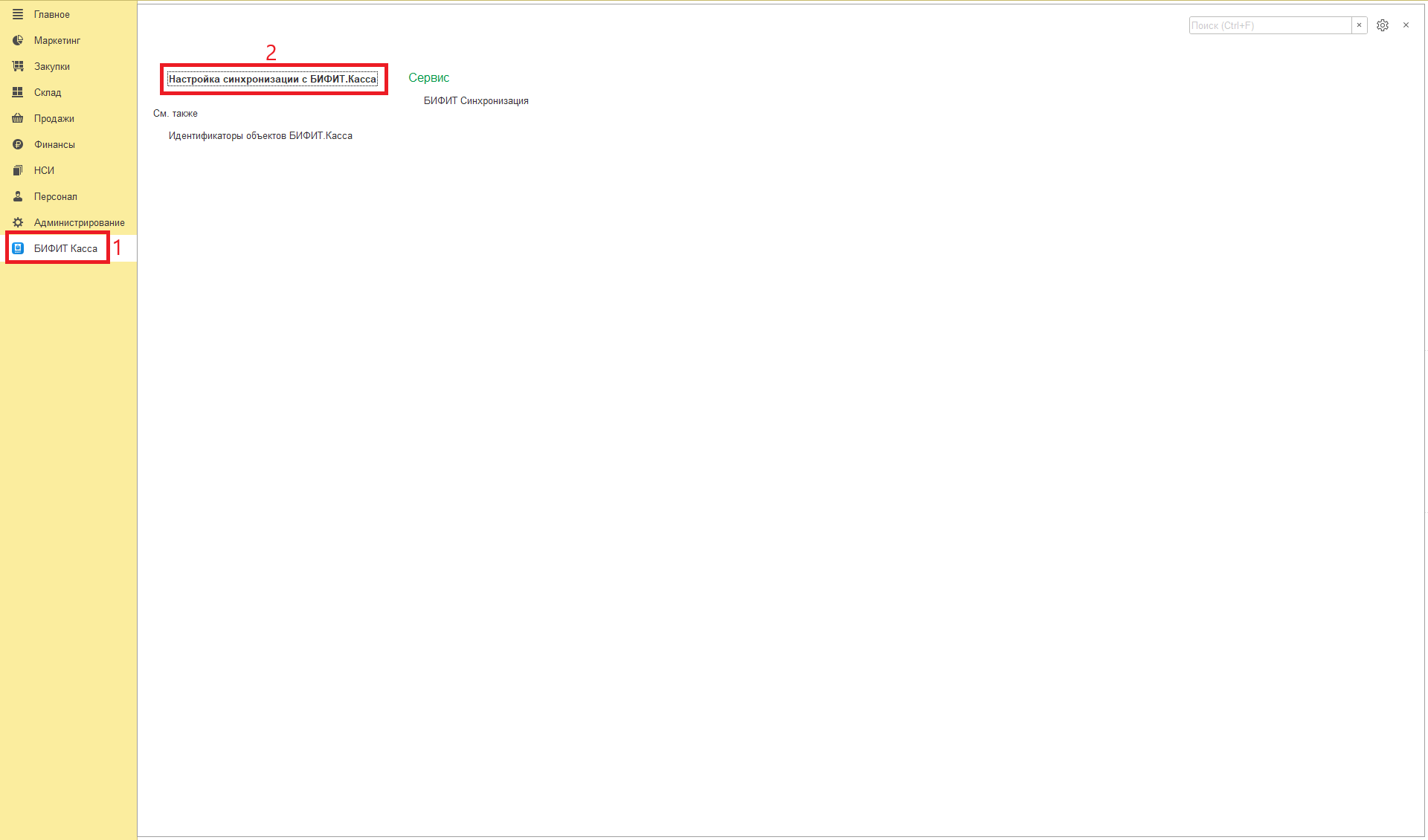
Task: Click the Персонал person icon
Action: 18,196
